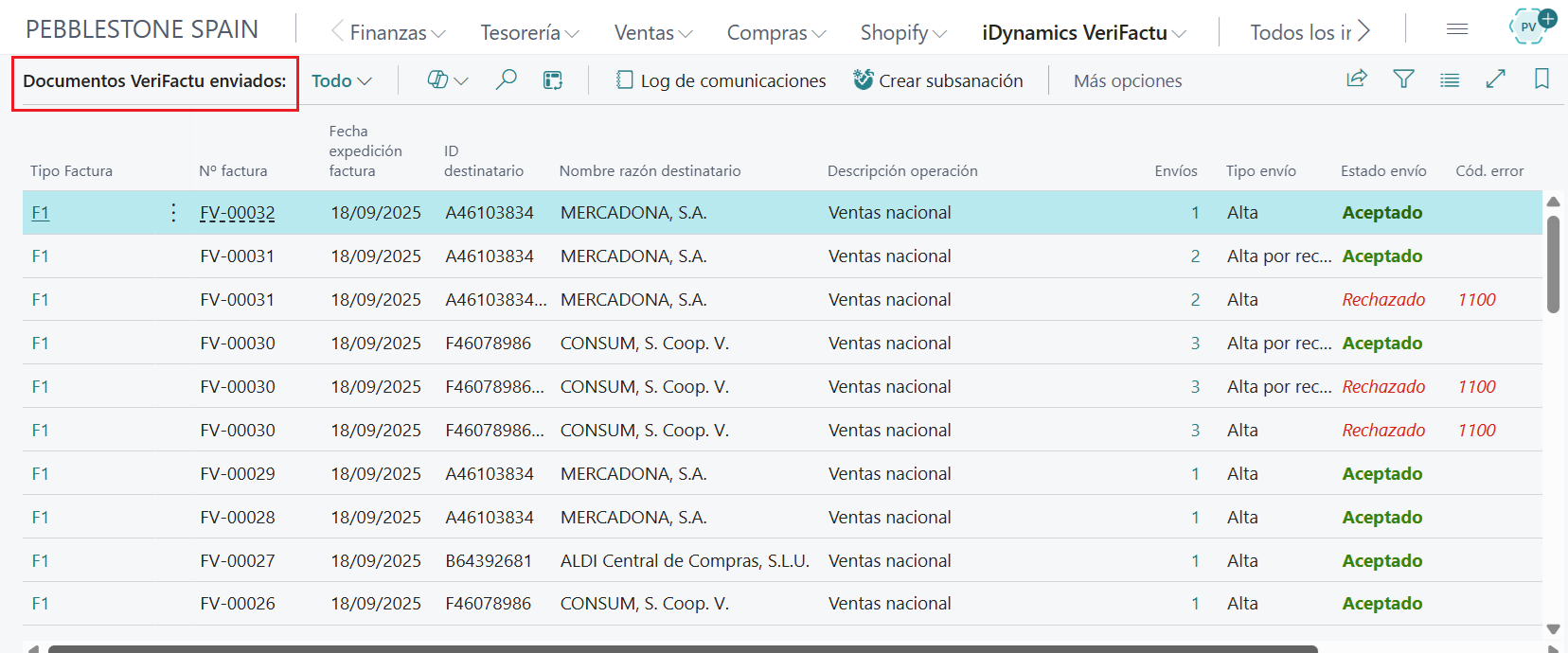This screenshot has height=653, width=1568.
Task: Open the share icon menu
Action: (x=1357, y=79)
